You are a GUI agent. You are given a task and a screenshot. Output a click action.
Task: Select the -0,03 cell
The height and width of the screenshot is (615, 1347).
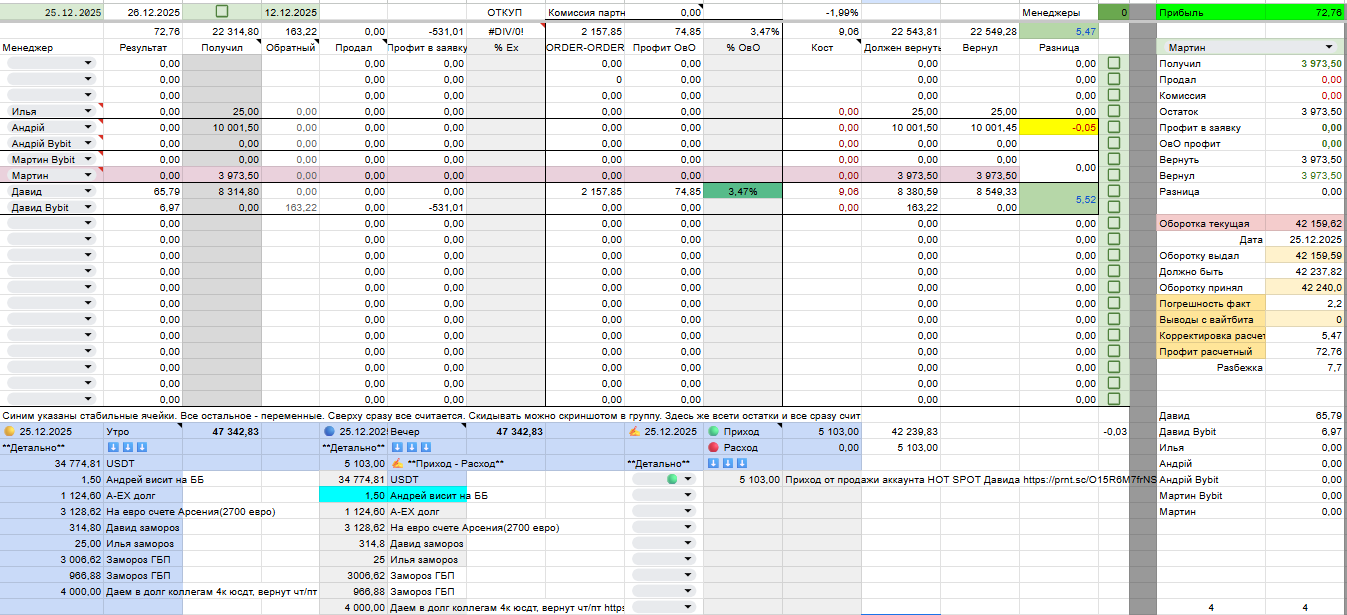pos(1114,431)
